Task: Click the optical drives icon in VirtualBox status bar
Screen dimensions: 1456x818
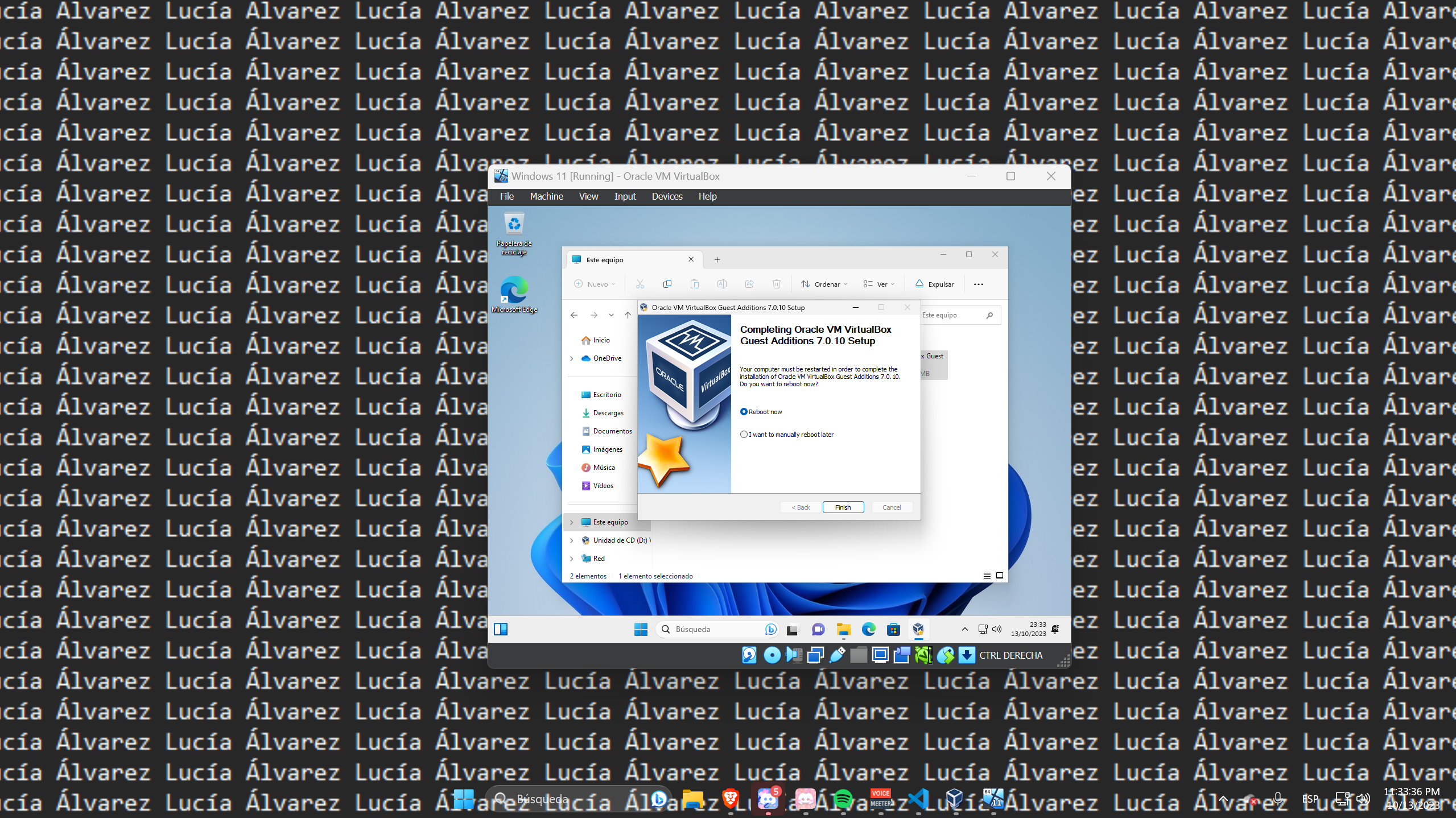Action: [772, 655]
